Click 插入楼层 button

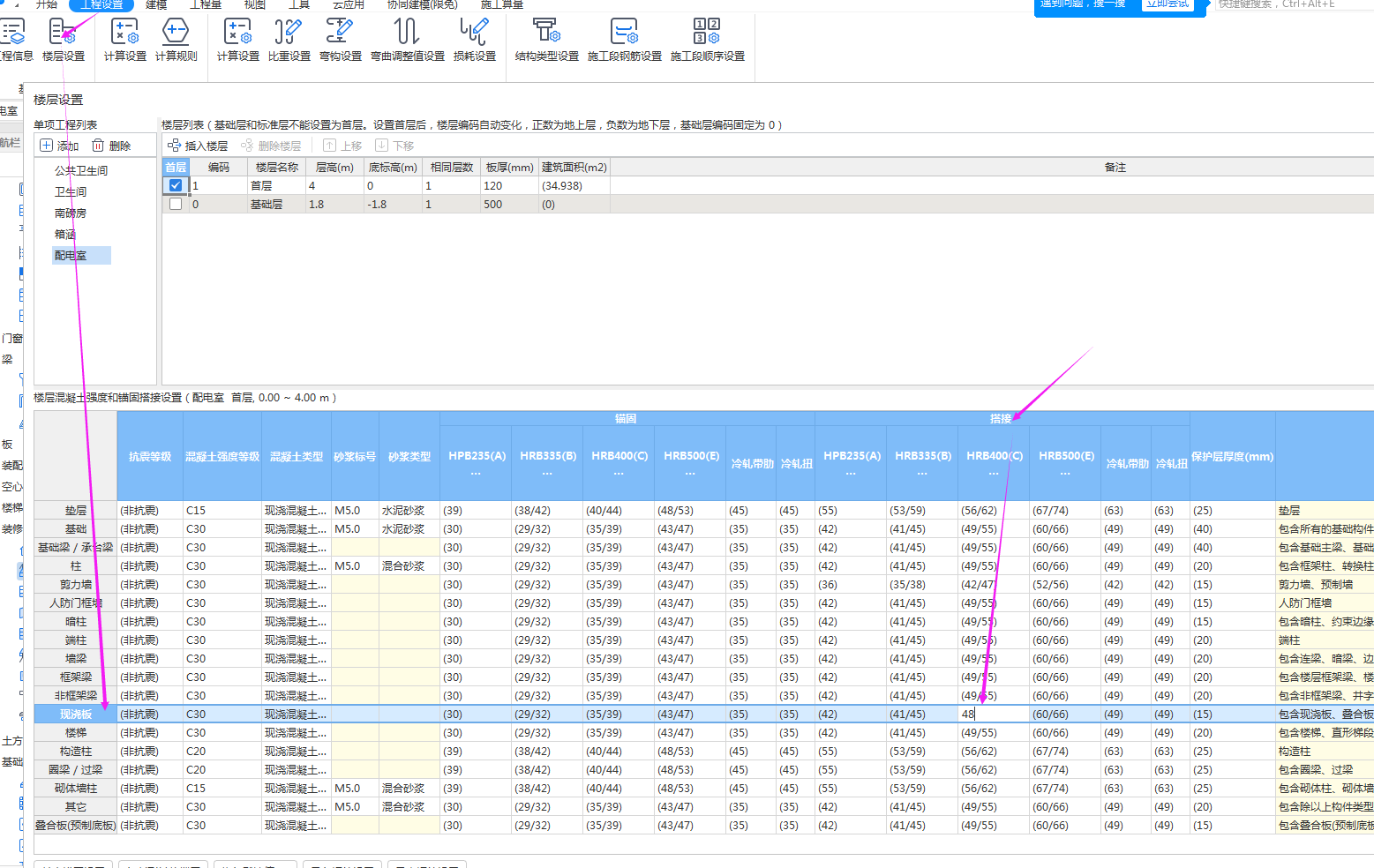[x=198, y=146]
